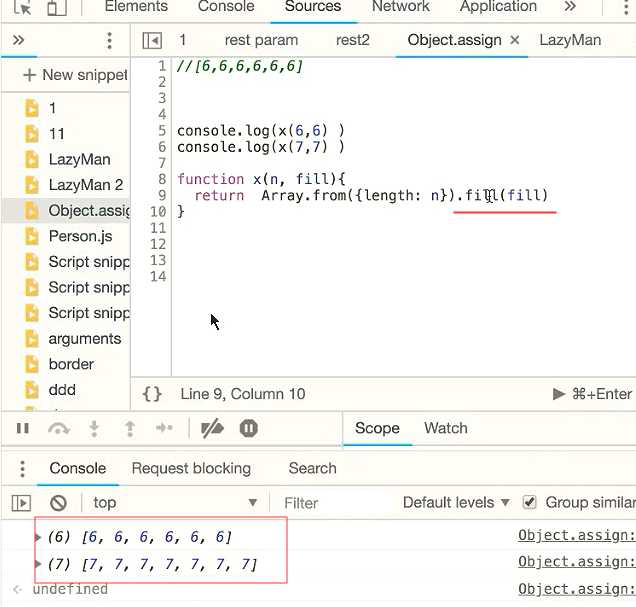Toggle the device toolbar icon
The height and width of the screenshot is (607, 636).
(x=57, y=7)
